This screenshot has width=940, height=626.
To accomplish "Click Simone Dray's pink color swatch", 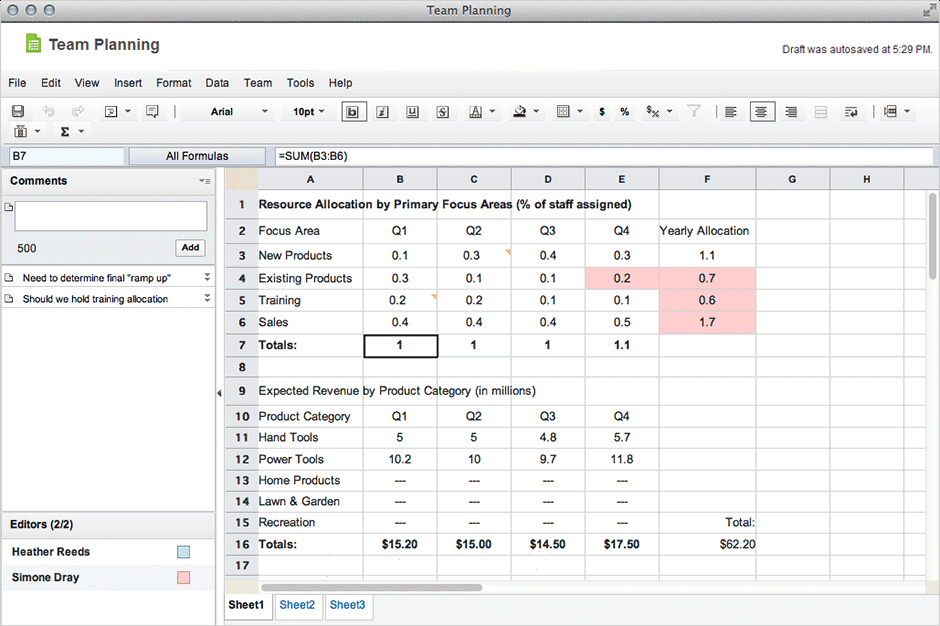I will (x=183, y=578).
